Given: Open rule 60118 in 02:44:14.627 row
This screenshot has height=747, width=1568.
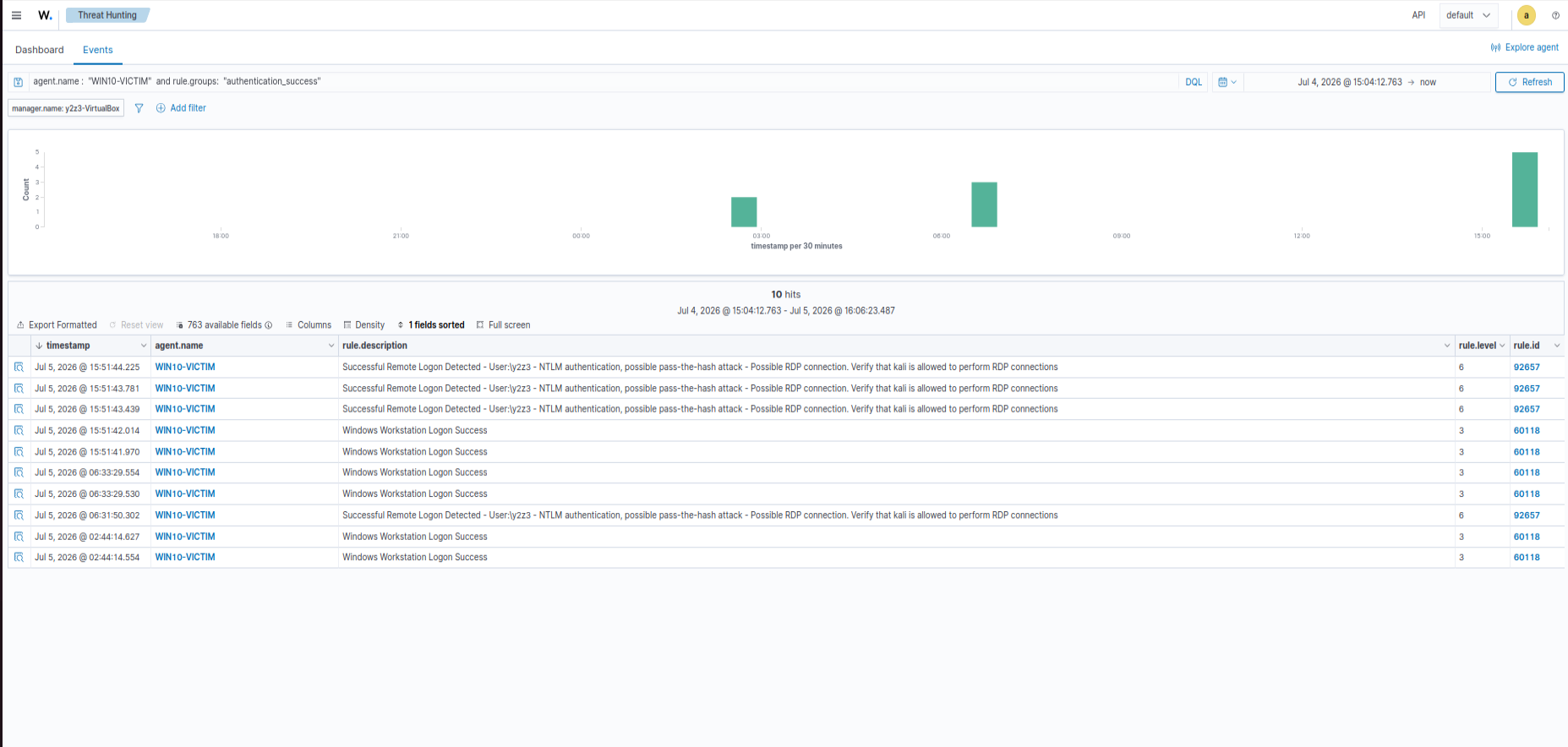Looking at the screenshot, I should pyautogui.click(x=1527, y=537).
